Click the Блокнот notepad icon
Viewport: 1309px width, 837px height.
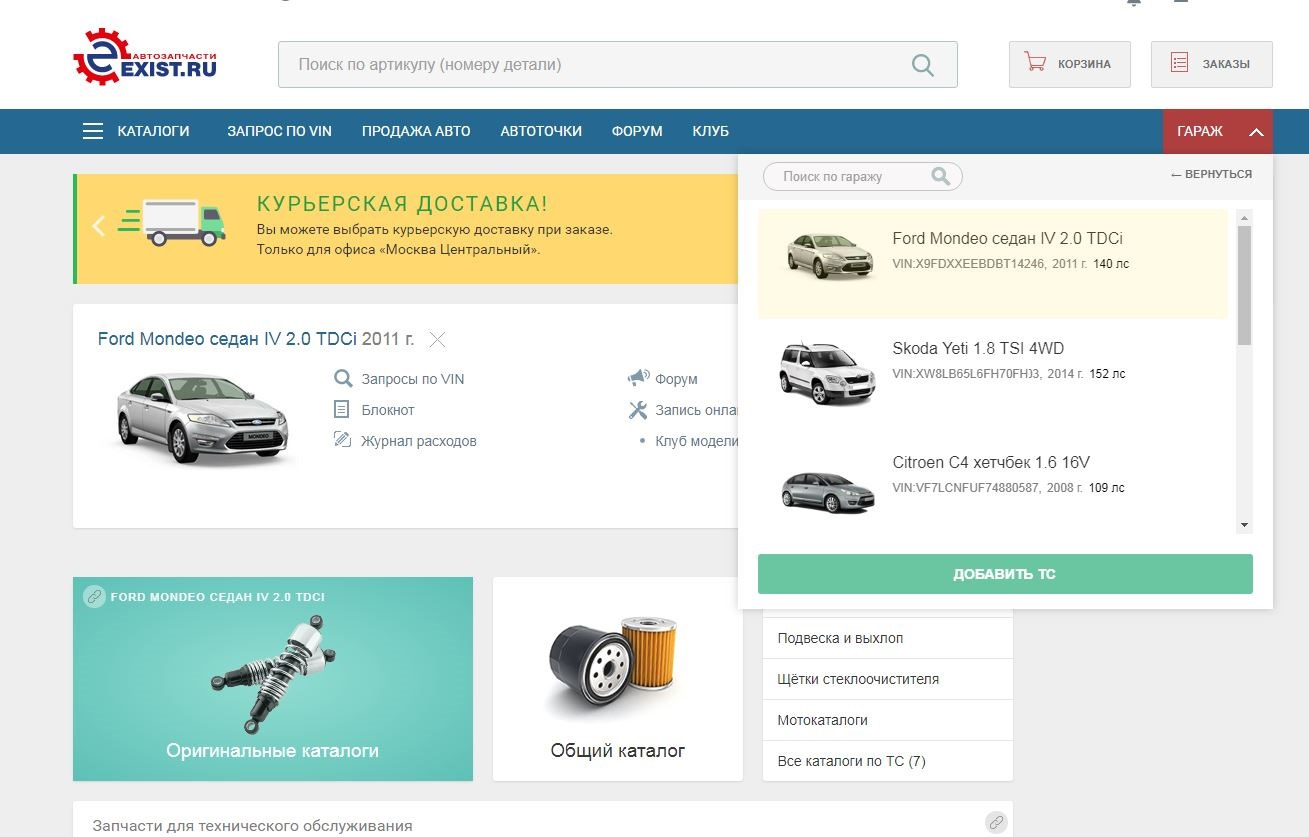click(342, 410)
